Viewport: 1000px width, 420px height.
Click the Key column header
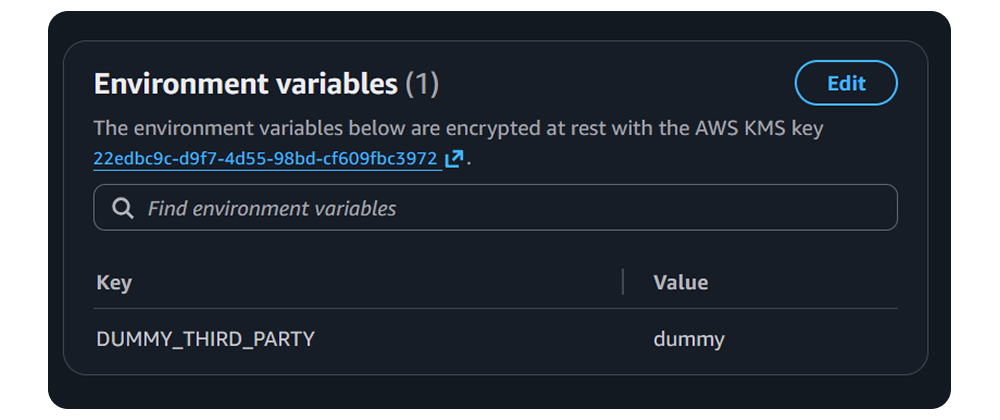(114, 283)
